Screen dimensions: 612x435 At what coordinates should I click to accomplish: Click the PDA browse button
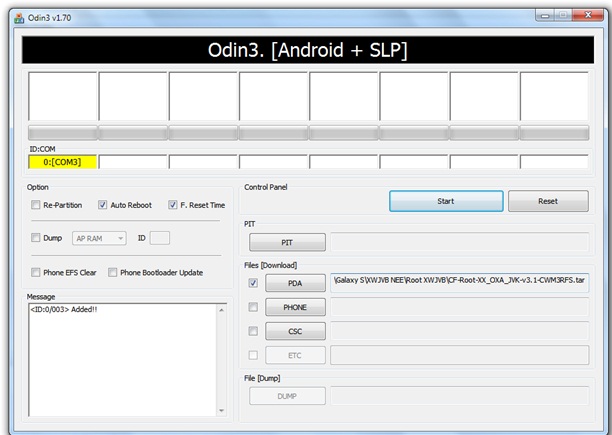click(295, 283)
